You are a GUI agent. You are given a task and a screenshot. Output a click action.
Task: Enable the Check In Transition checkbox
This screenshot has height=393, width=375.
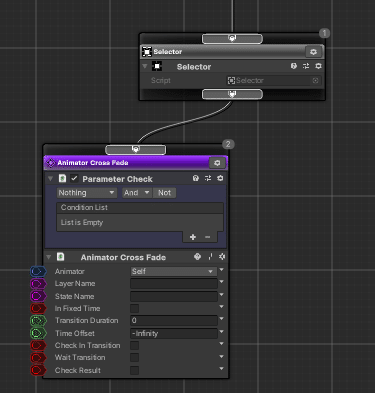pyautogui.click(x=134, y=345)
